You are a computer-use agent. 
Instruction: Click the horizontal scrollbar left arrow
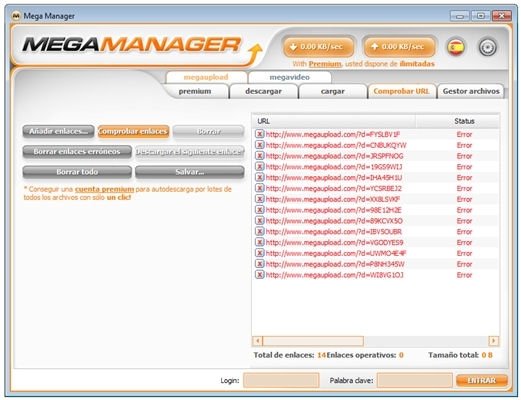coord(257,341)
